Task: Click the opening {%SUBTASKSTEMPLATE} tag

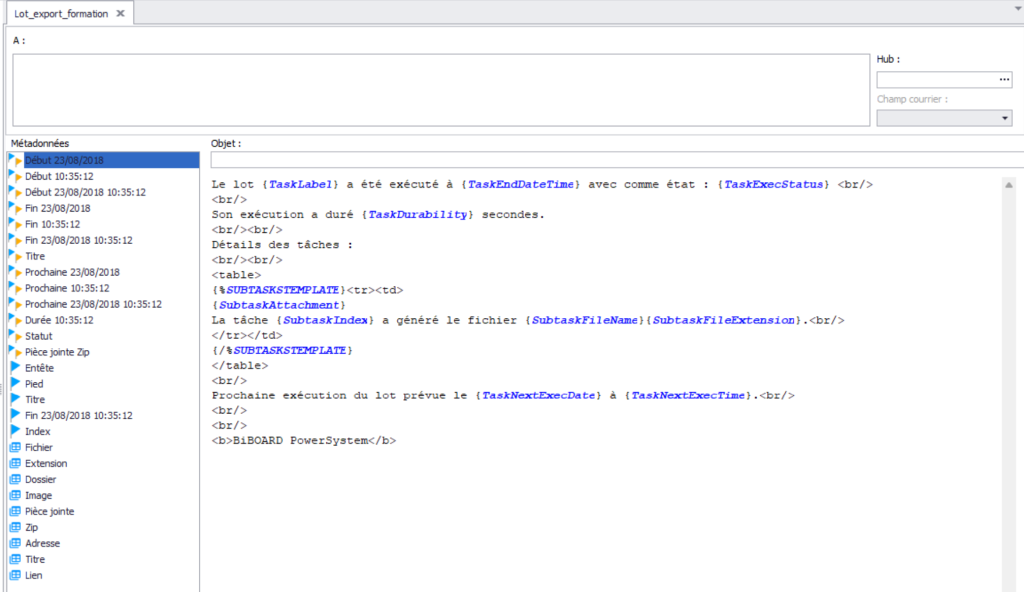Action: pos(279,289)
